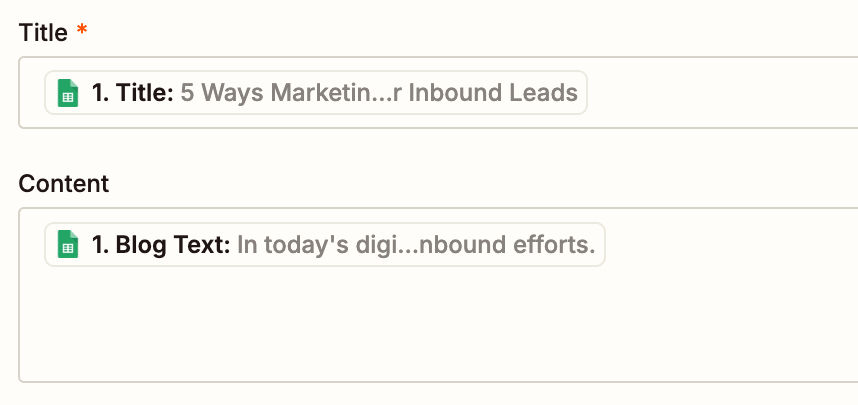
Task: Click the Content field label
Action: 63,183
